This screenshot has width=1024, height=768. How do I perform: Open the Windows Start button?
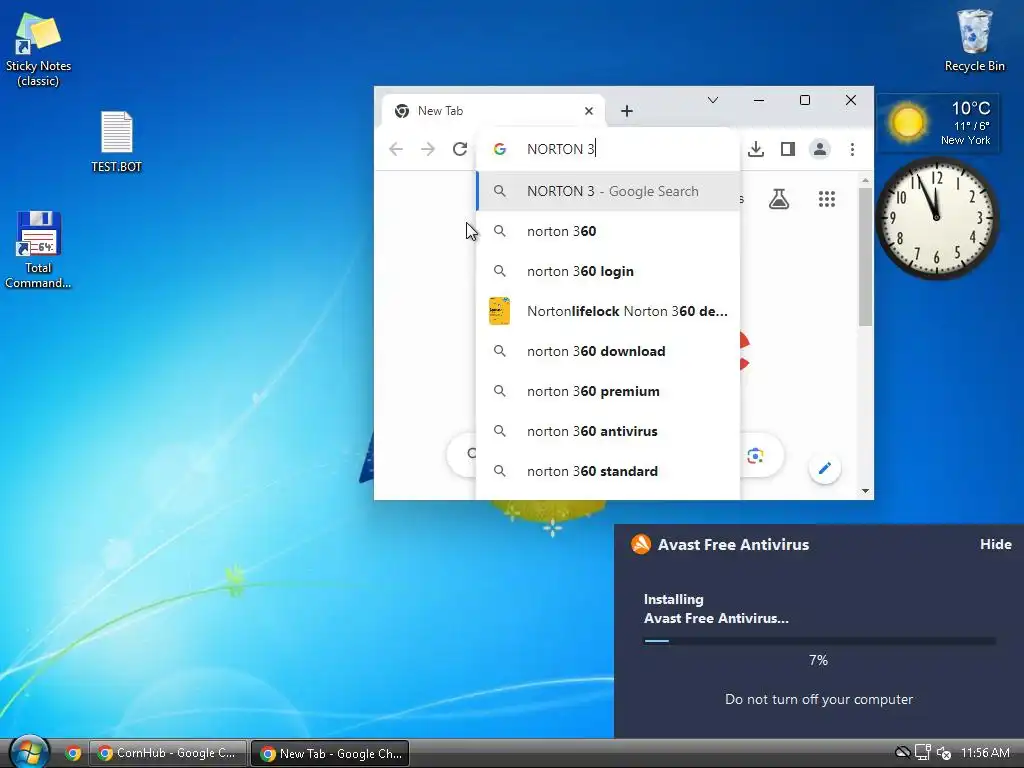pyautogui.click(x=29, y=753)
